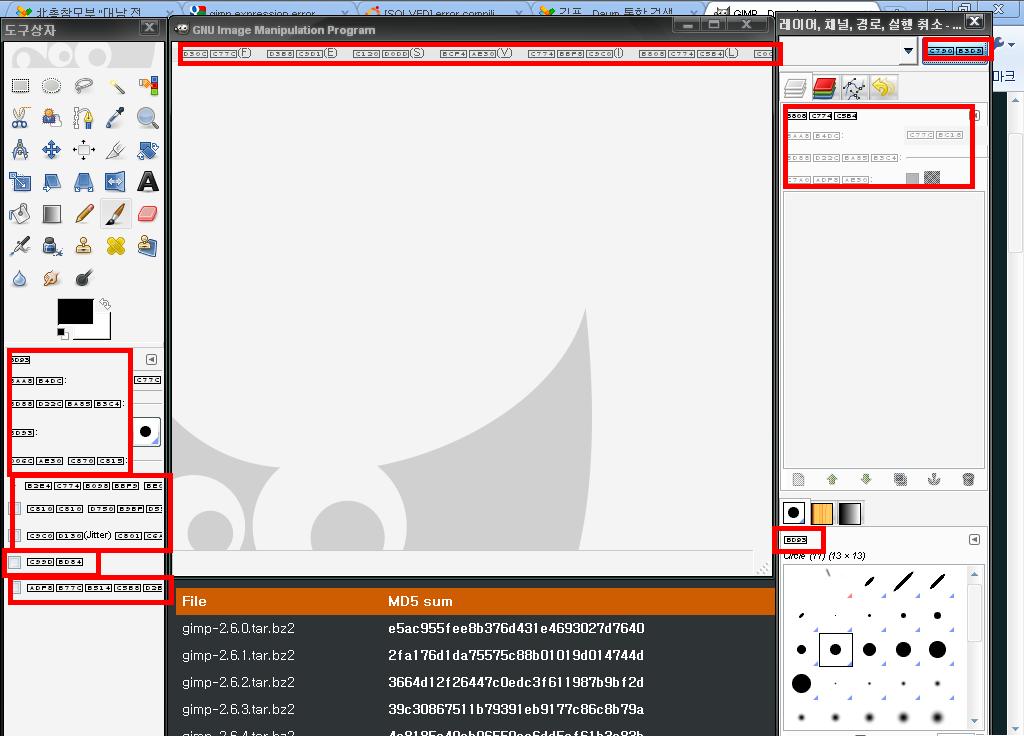
Task: Select the Pencil tool
Action: click(x=84, y=214)
